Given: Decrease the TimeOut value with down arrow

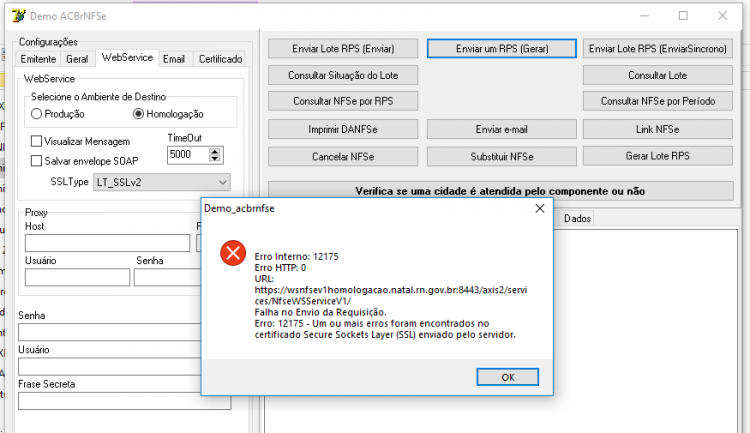Looking at the screenshot, I should pos(215,158).
